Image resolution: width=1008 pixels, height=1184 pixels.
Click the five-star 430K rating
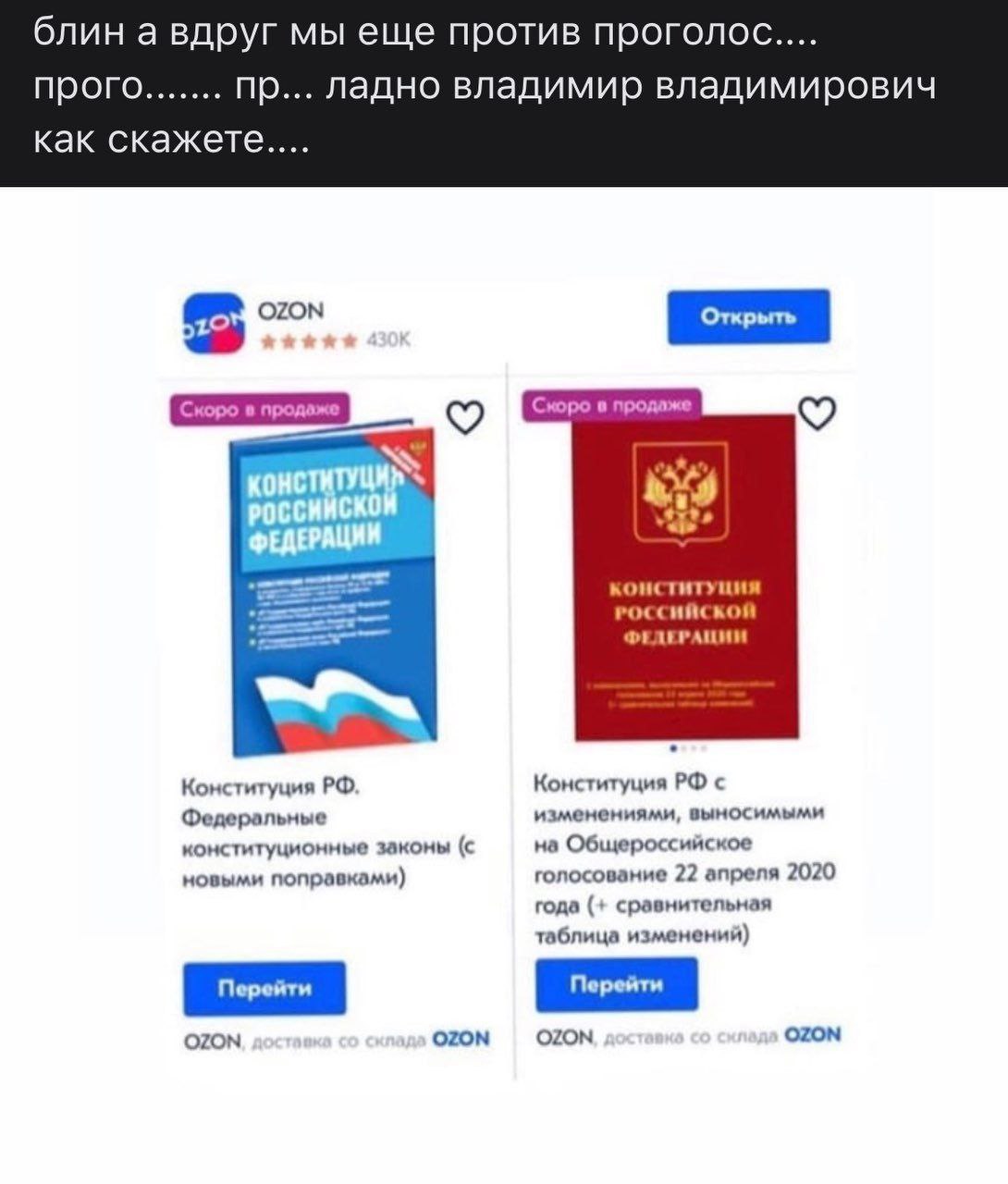coord(337,341)
